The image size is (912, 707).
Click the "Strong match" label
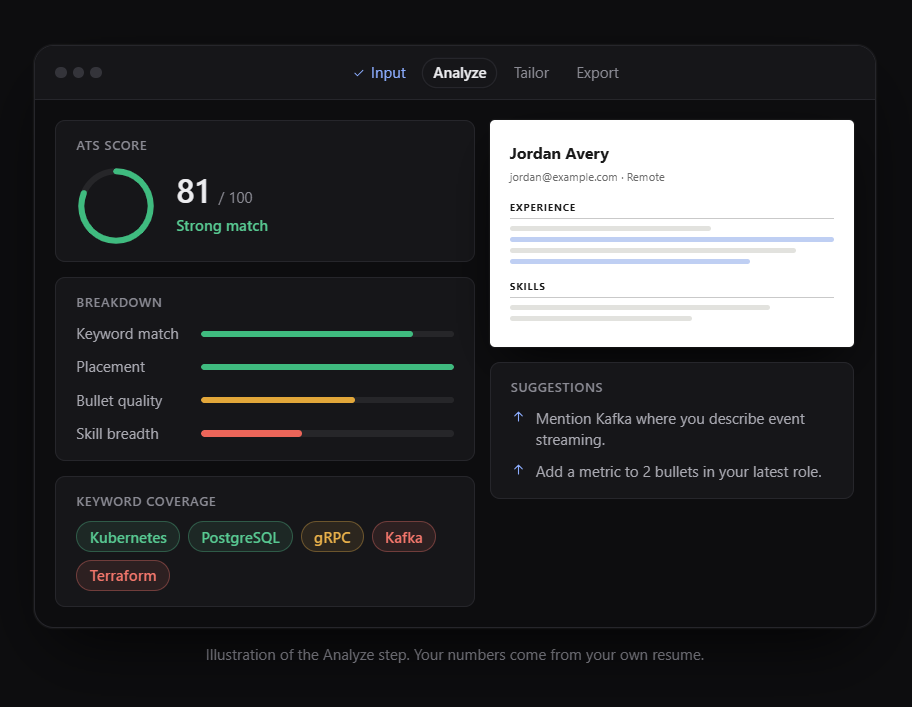click(x=222, y=226)
